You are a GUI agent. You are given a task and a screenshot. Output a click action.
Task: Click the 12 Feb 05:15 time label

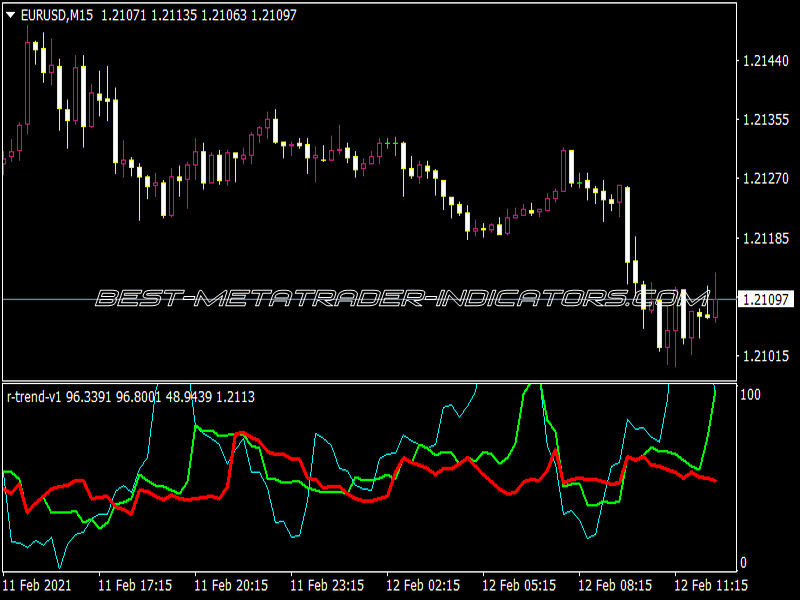click(x=519, y=585)
